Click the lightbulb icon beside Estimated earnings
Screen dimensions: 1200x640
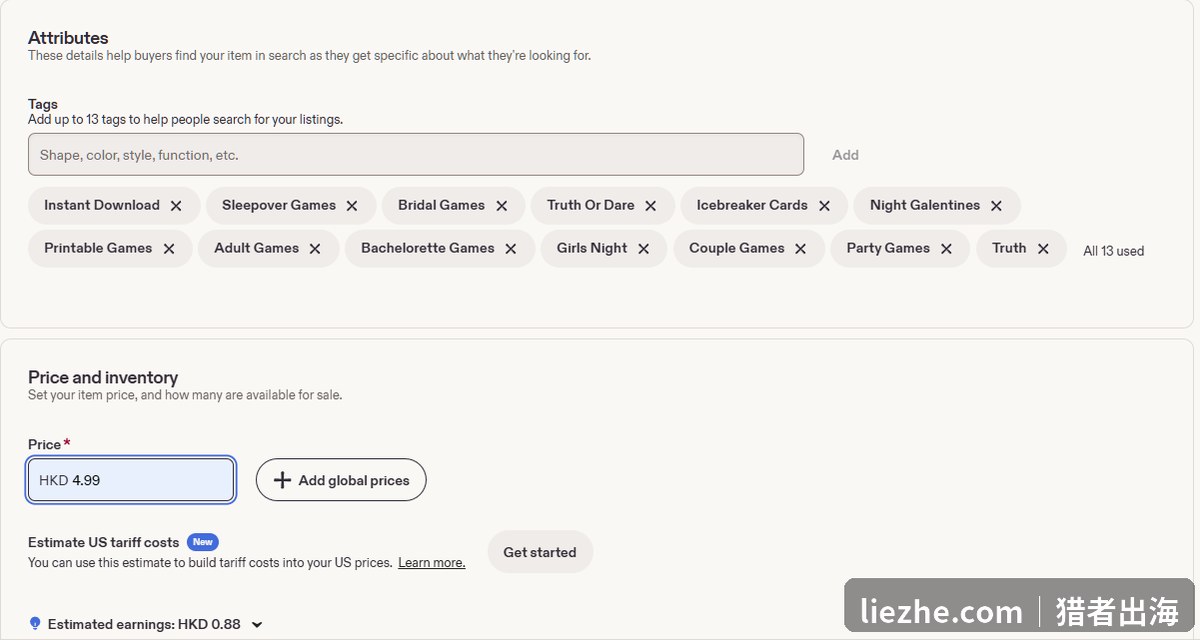point(35,624)
